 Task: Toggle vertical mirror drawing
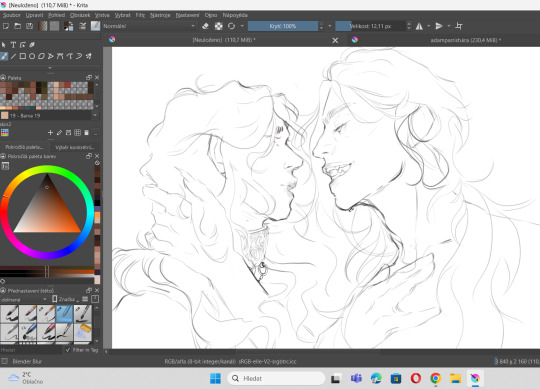(439, 26)
